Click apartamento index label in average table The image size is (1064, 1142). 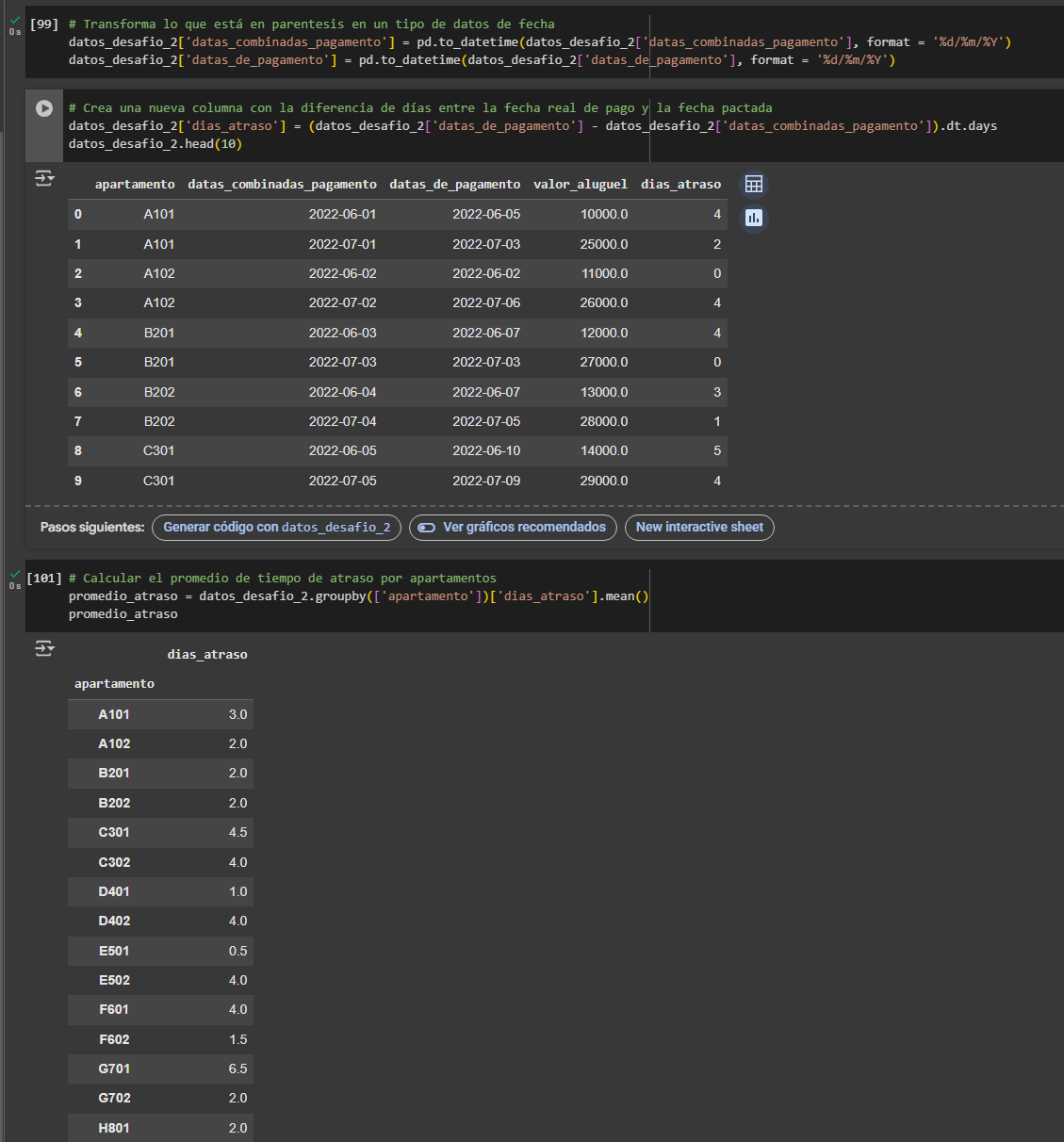[x=114, y=684]
